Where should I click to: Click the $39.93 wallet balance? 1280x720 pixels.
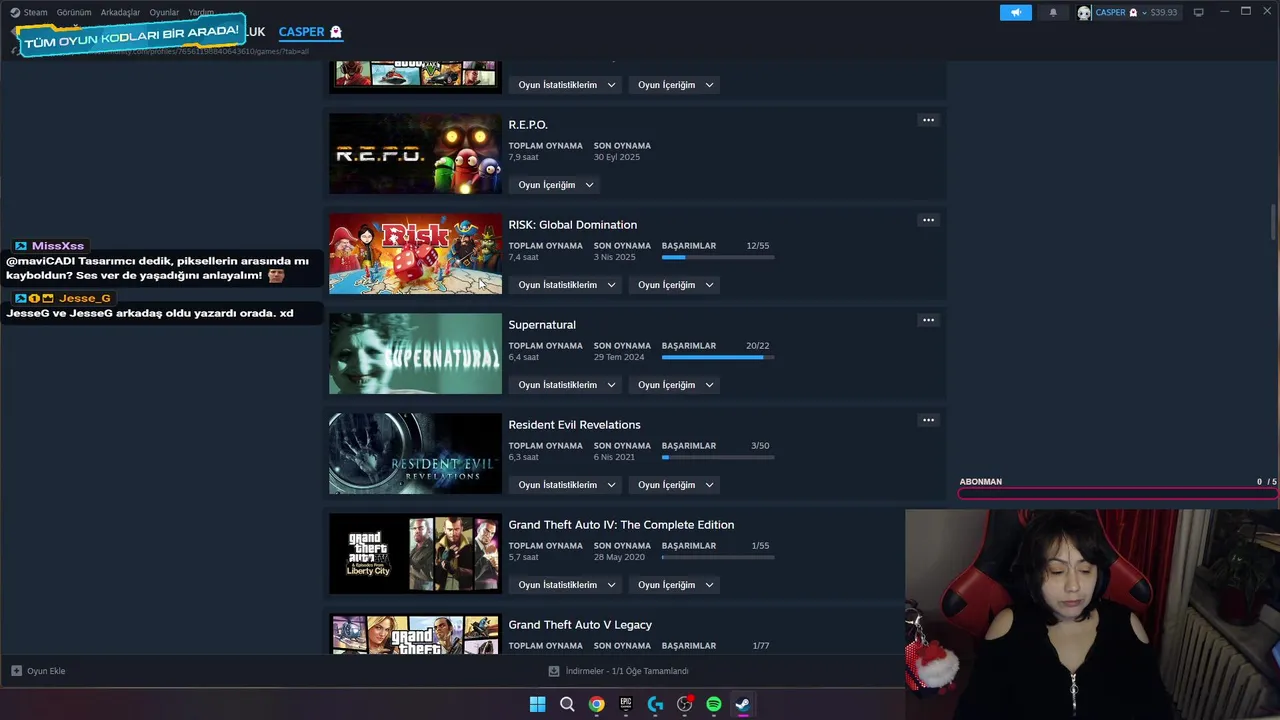1163,13
